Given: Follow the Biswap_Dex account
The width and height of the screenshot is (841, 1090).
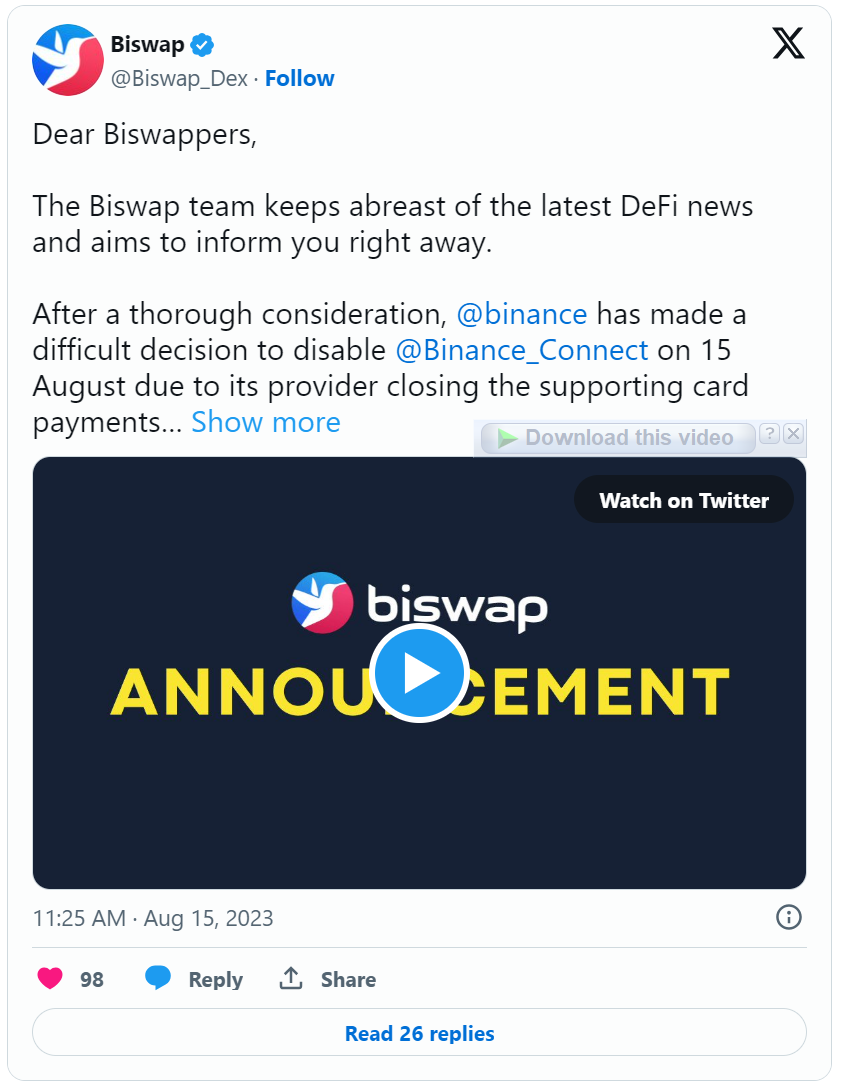Looking at the screenshot, I should (x=300, y=78).
